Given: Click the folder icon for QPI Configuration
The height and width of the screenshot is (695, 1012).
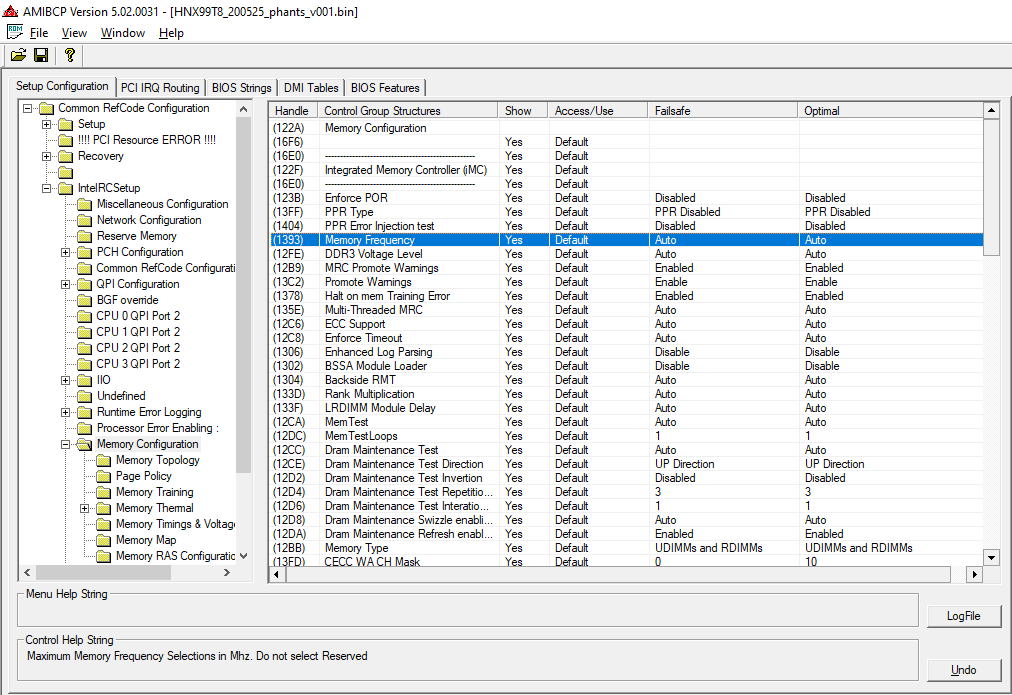Looking at the screenshot, I should (85, 284).
